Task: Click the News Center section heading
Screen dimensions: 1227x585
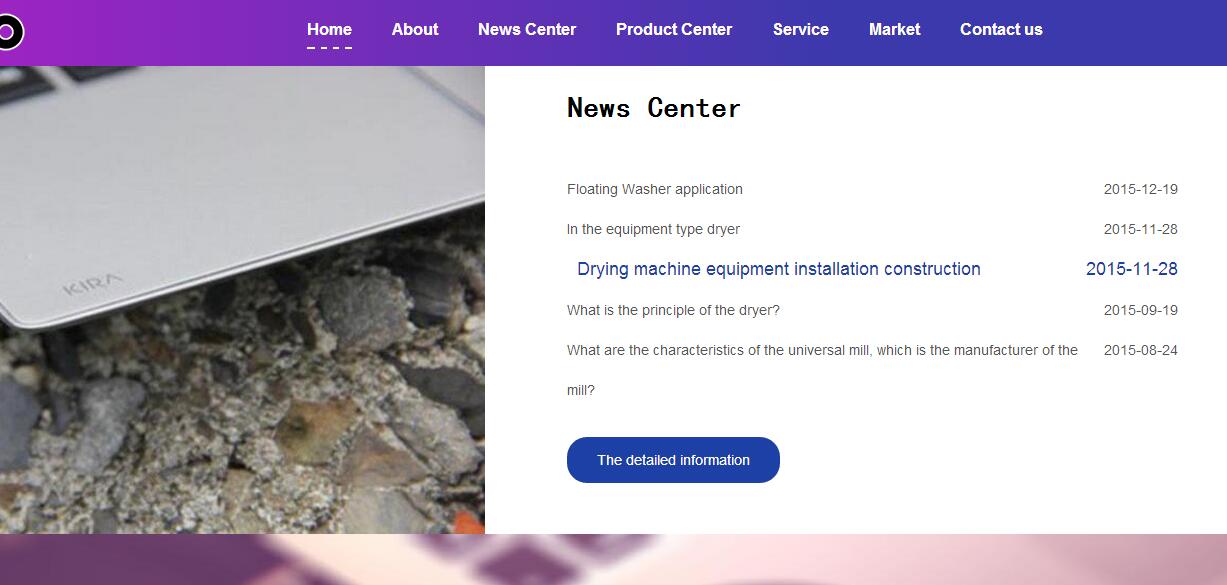Action: 654,108
